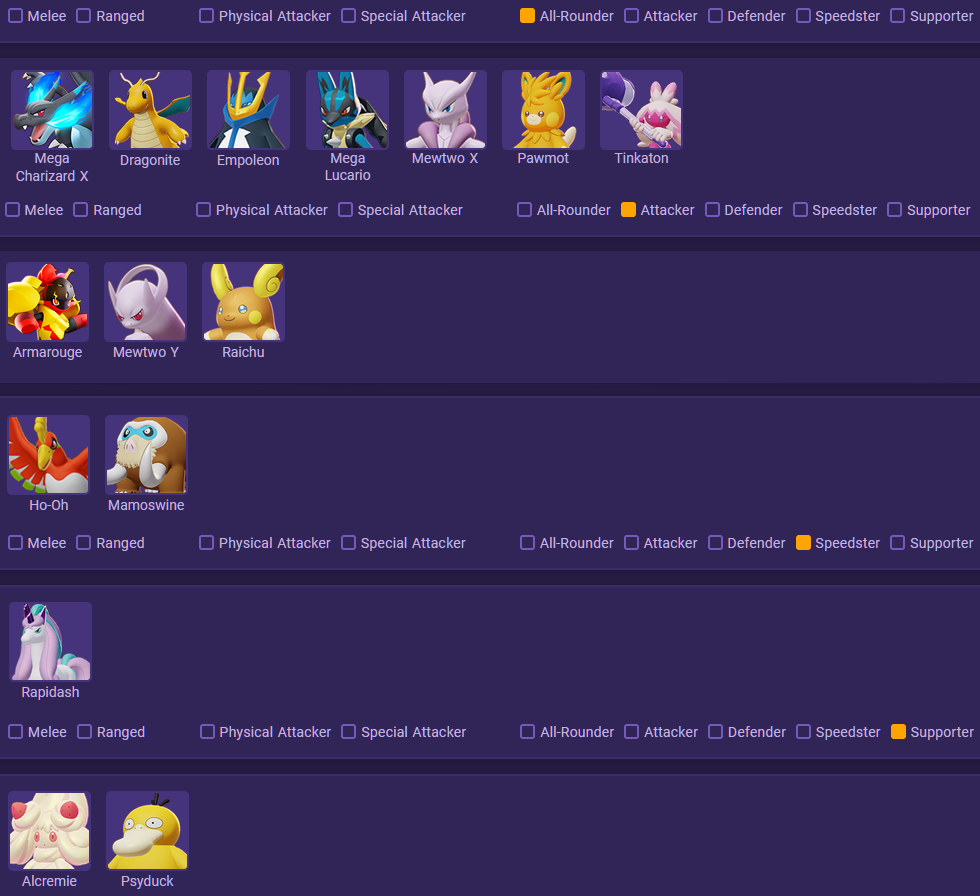Click the Mamoswine character icon

(x=146, y=455)
